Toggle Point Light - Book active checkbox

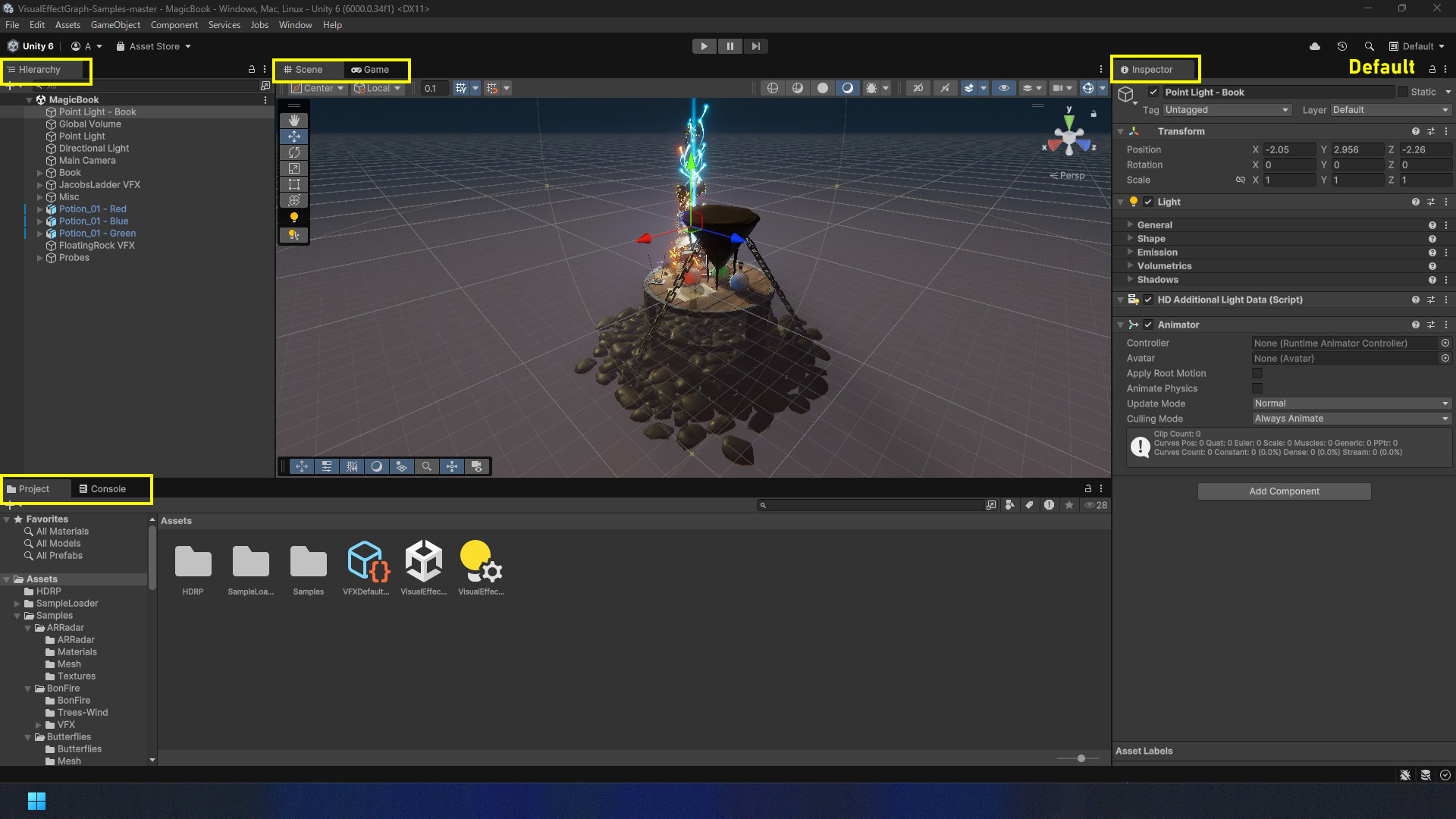(1153, 93)
